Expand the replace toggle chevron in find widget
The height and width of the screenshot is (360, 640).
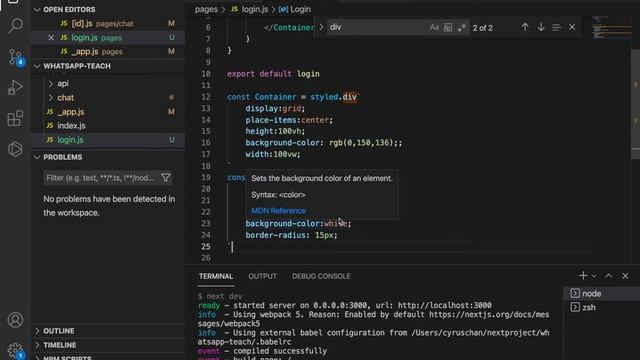click(321, 27)
